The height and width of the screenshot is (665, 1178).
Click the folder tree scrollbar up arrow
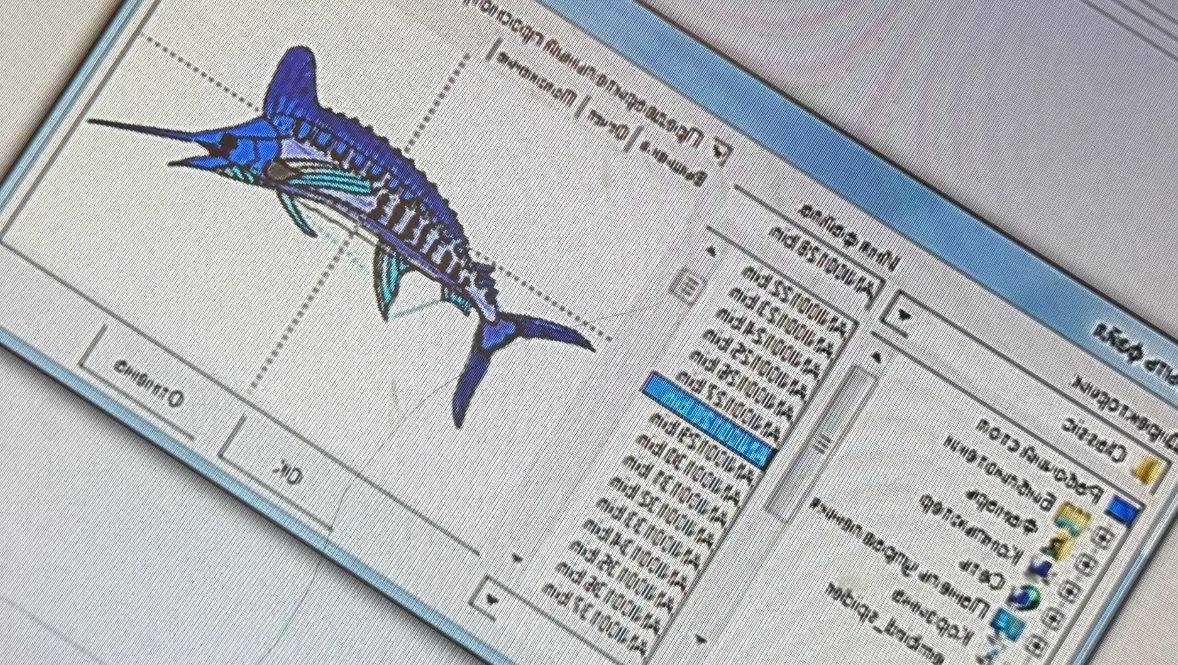click(875, 357)
